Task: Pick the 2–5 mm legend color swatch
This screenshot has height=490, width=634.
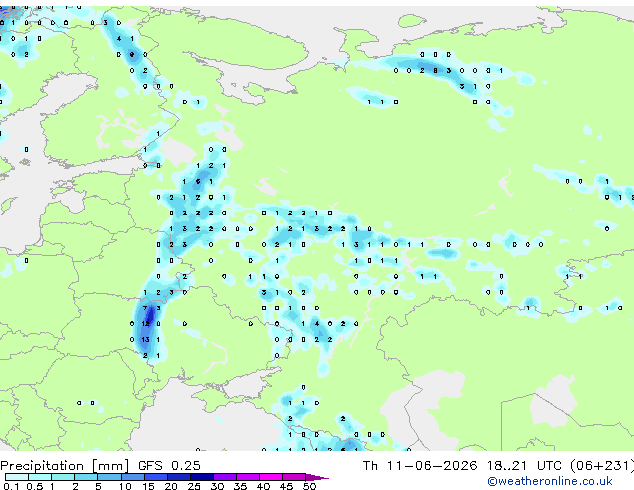Action: [x=86, y=477]
